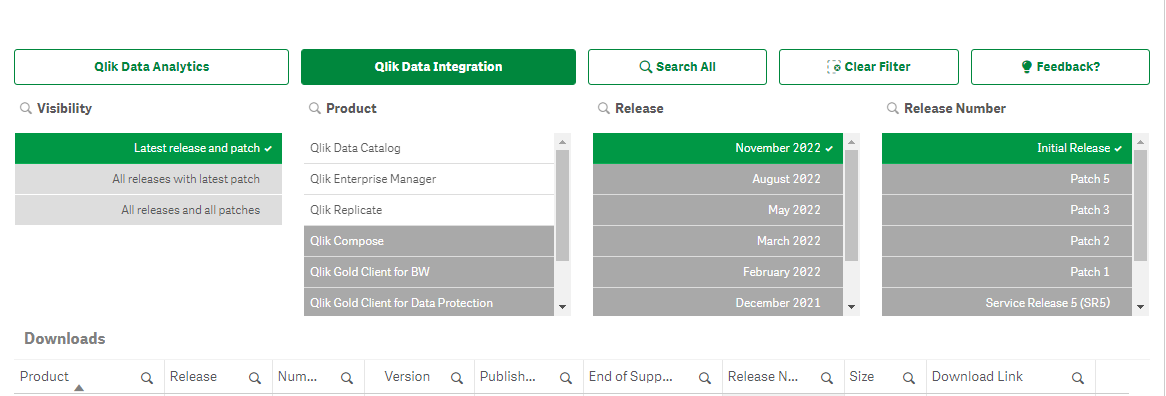The height and width of the screenshot is (396, 1166).
Task: Click the Version column header text
Action: click(x=407, y=377)
